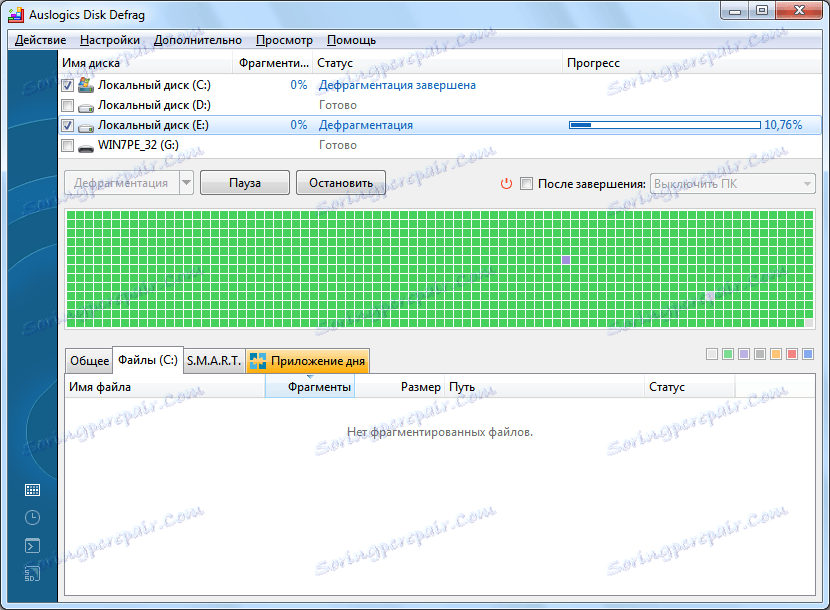Click the green legend color swatch
The image size is (830, 610).
728,354
